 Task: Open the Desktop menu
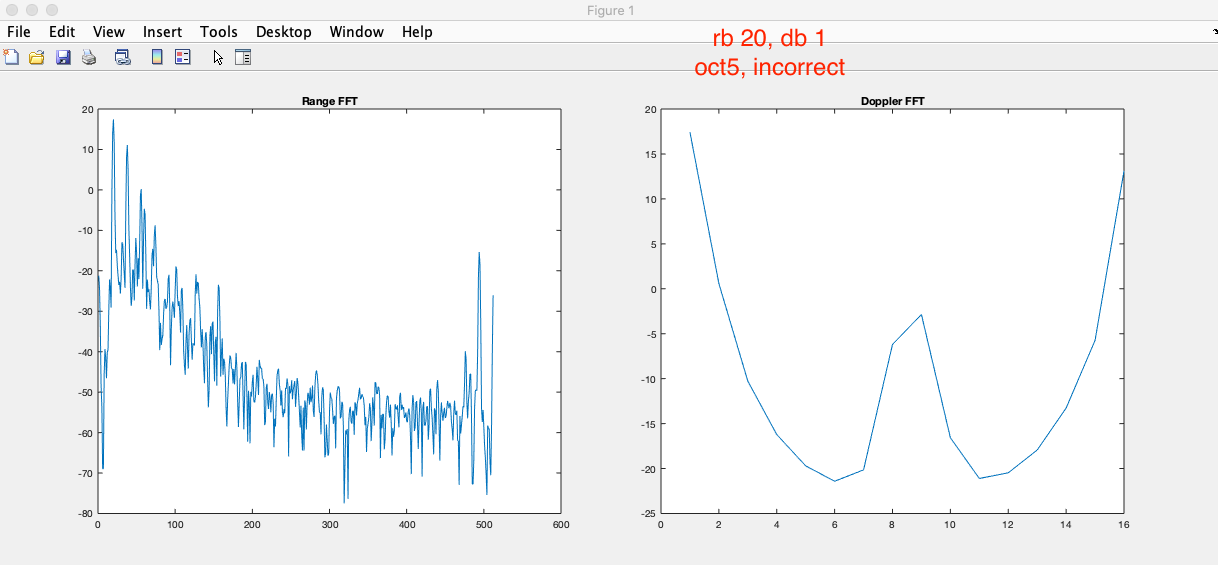click(x=284, y=31)
